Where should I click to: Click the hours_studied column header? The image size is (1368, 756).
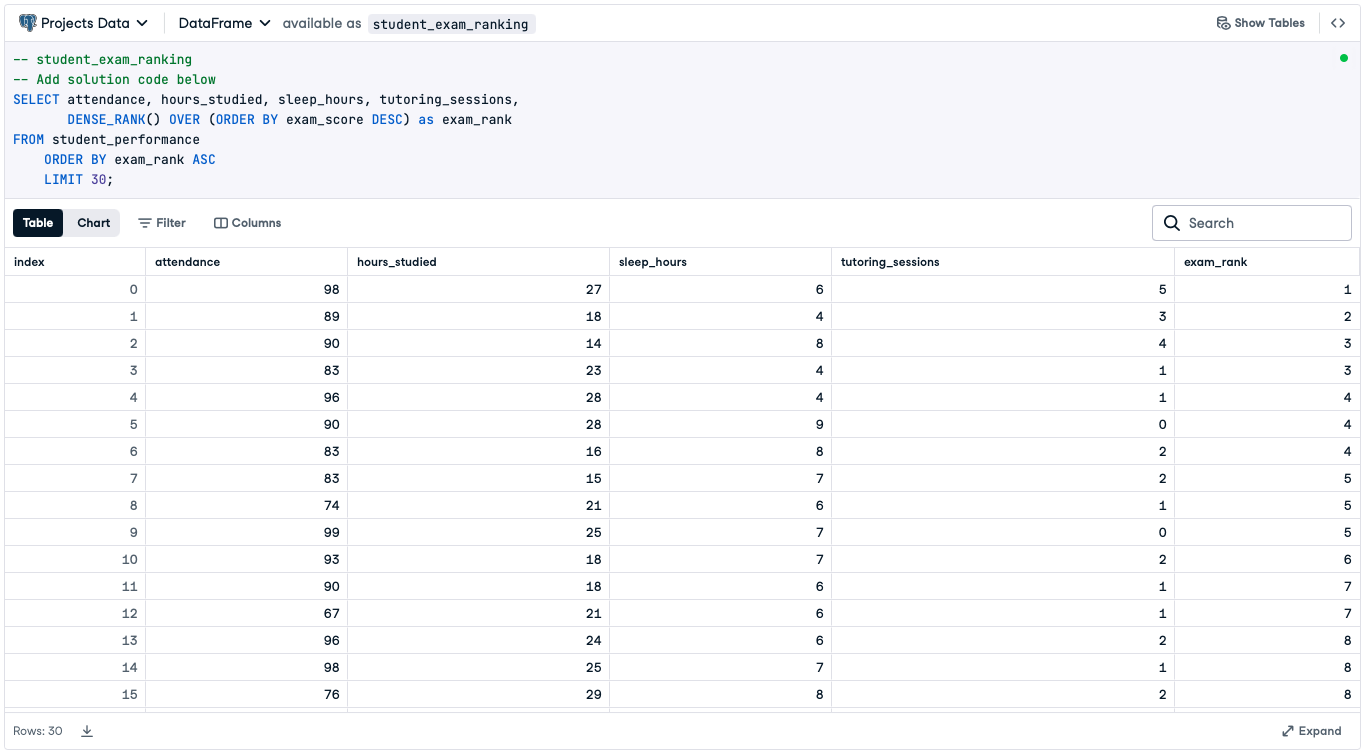[x=478, y=262]
